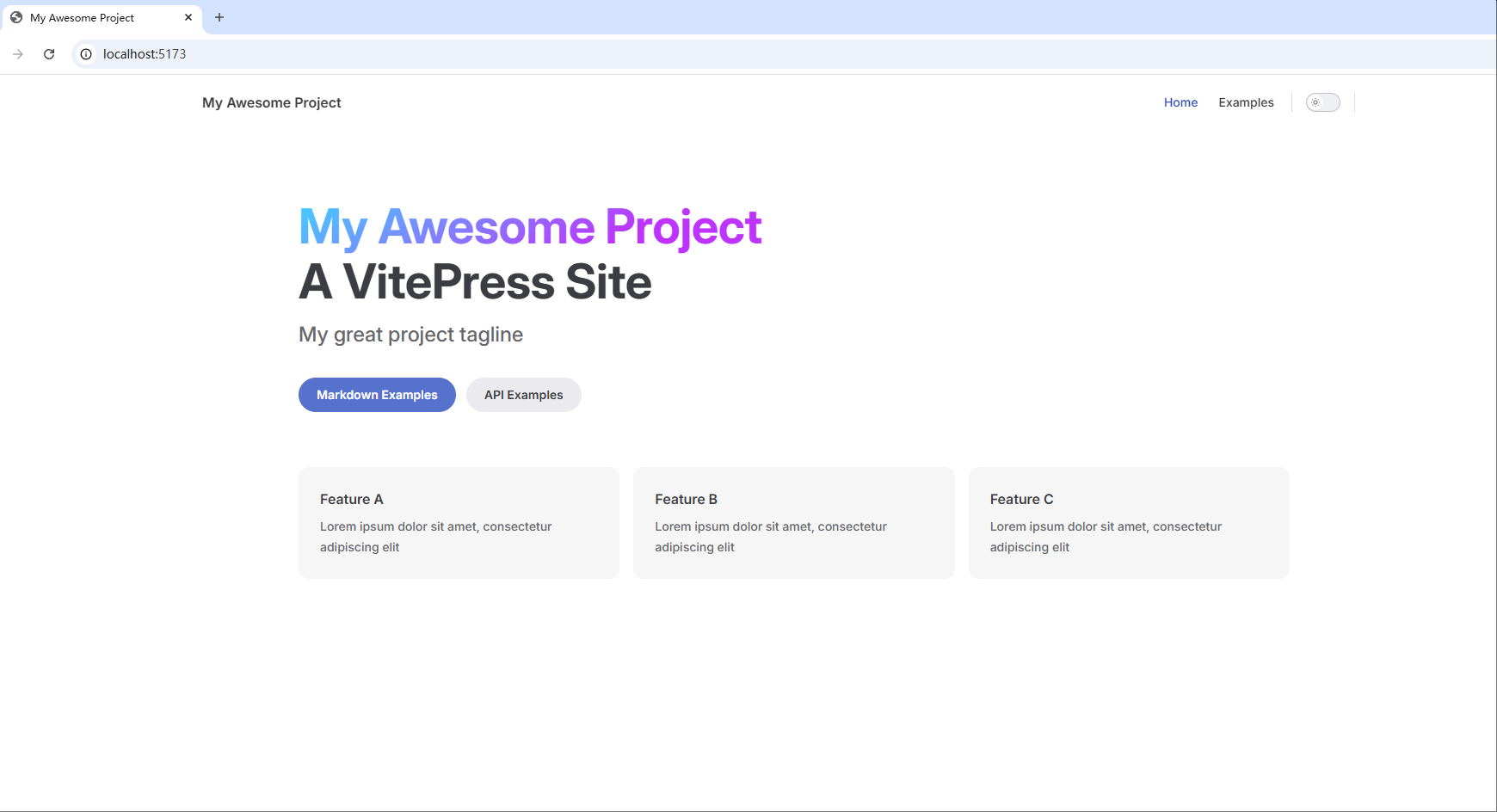This screenshot has width=1497, height=812.
Task: Open a new browser tab
Action: (219, 16)
